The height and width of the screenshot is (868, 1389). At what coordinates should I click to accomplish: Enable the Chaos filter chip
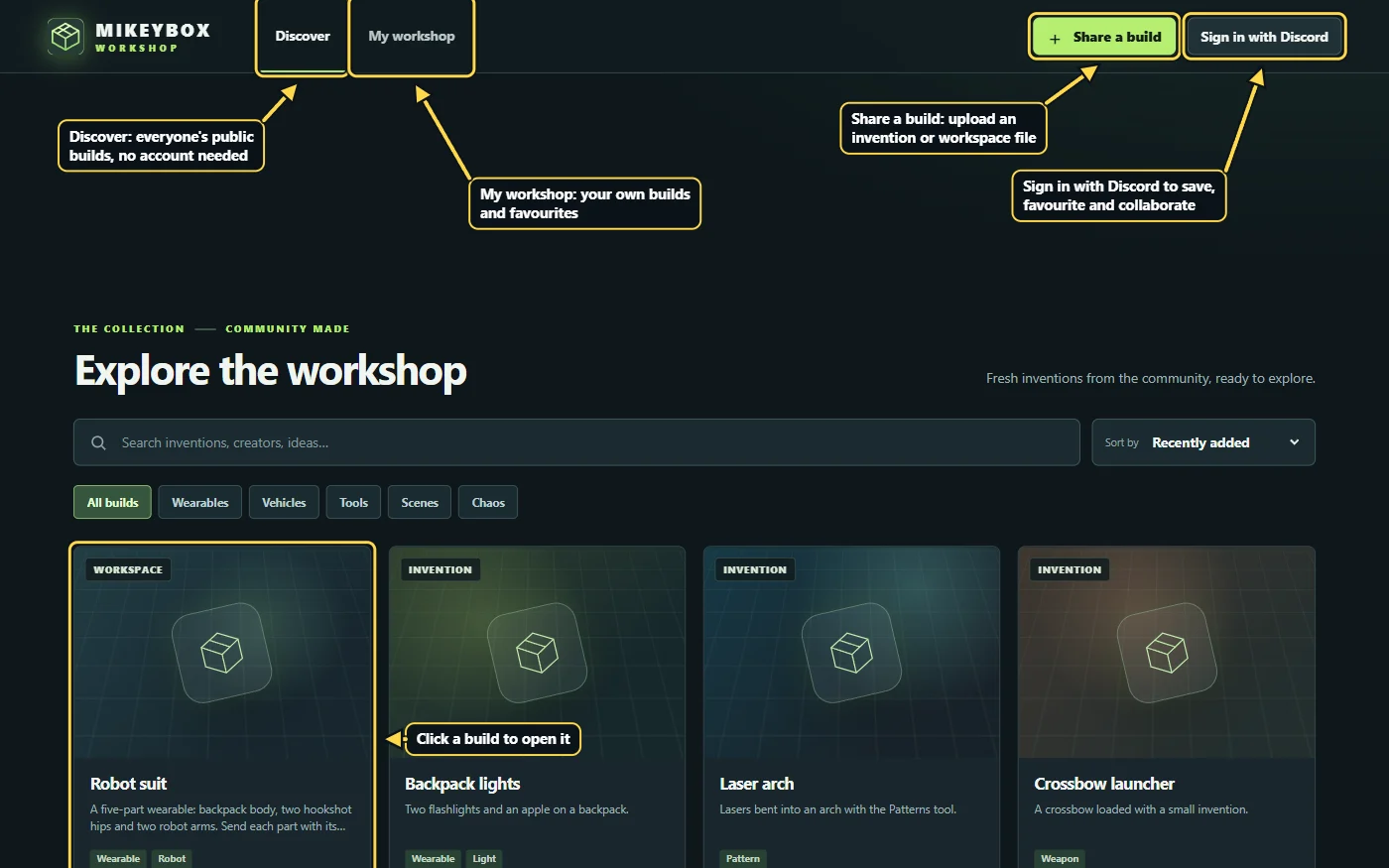[x=488, y=503]
